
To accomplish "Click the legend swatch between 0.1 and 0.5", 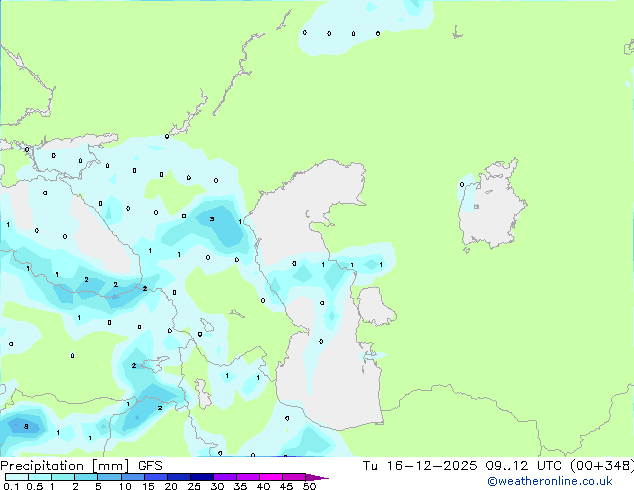I will (17, 477).
